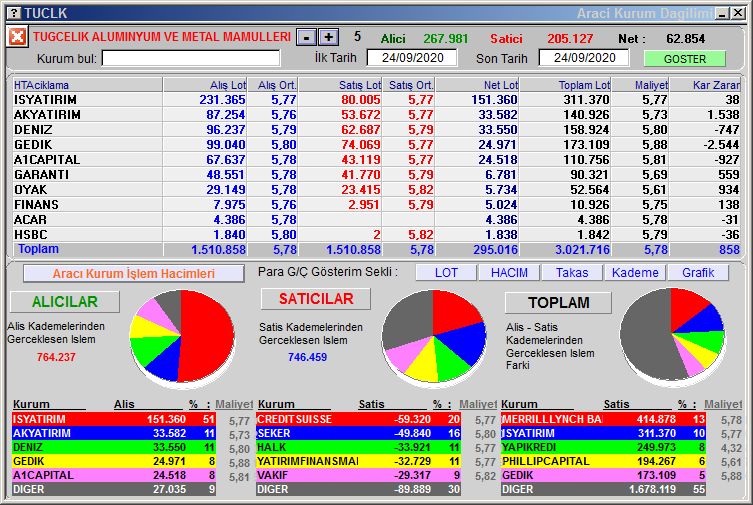Sort by Maliyet column header in top table

point(641,85)
